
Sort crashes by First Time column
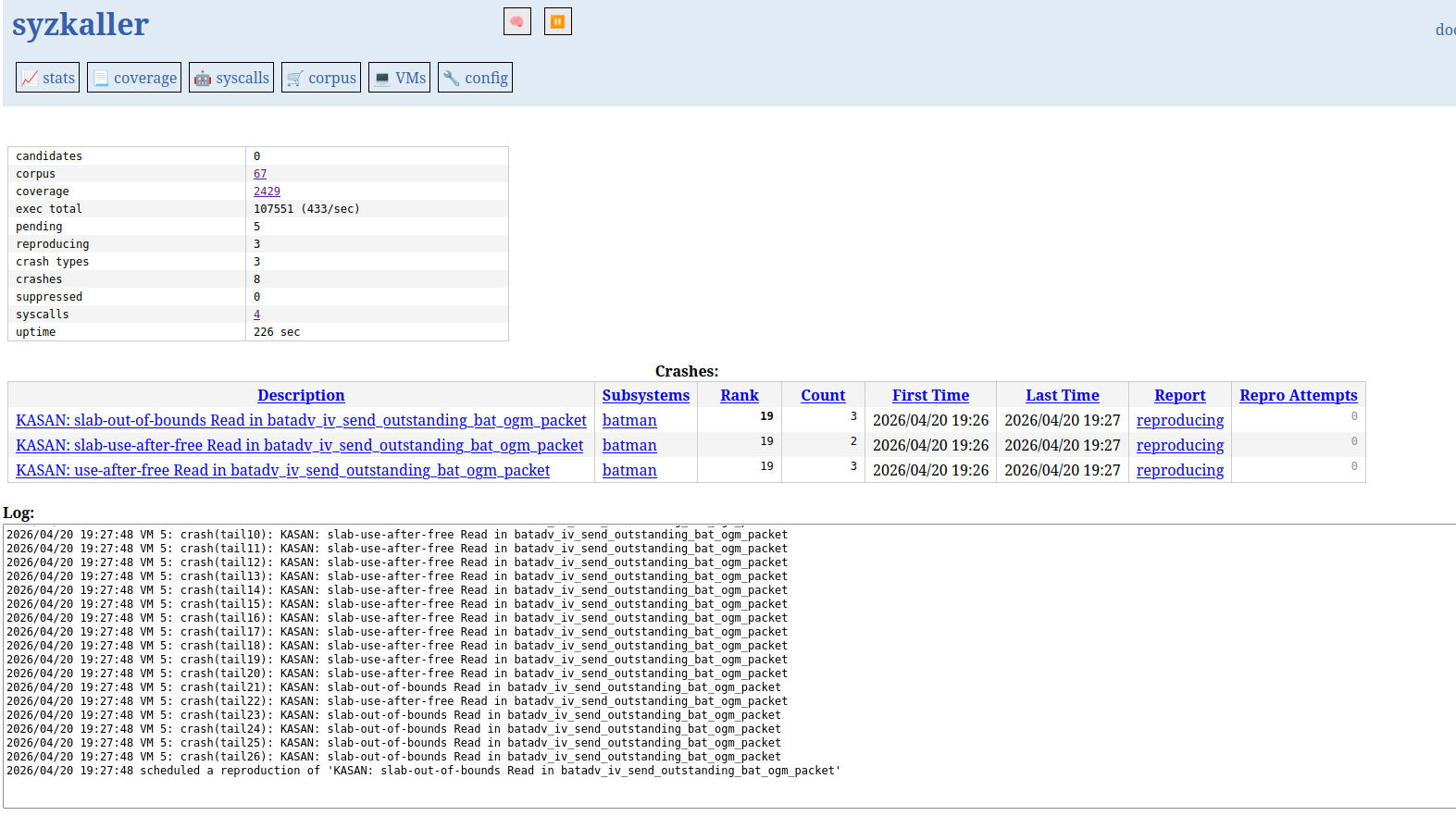tap(930, 395)
